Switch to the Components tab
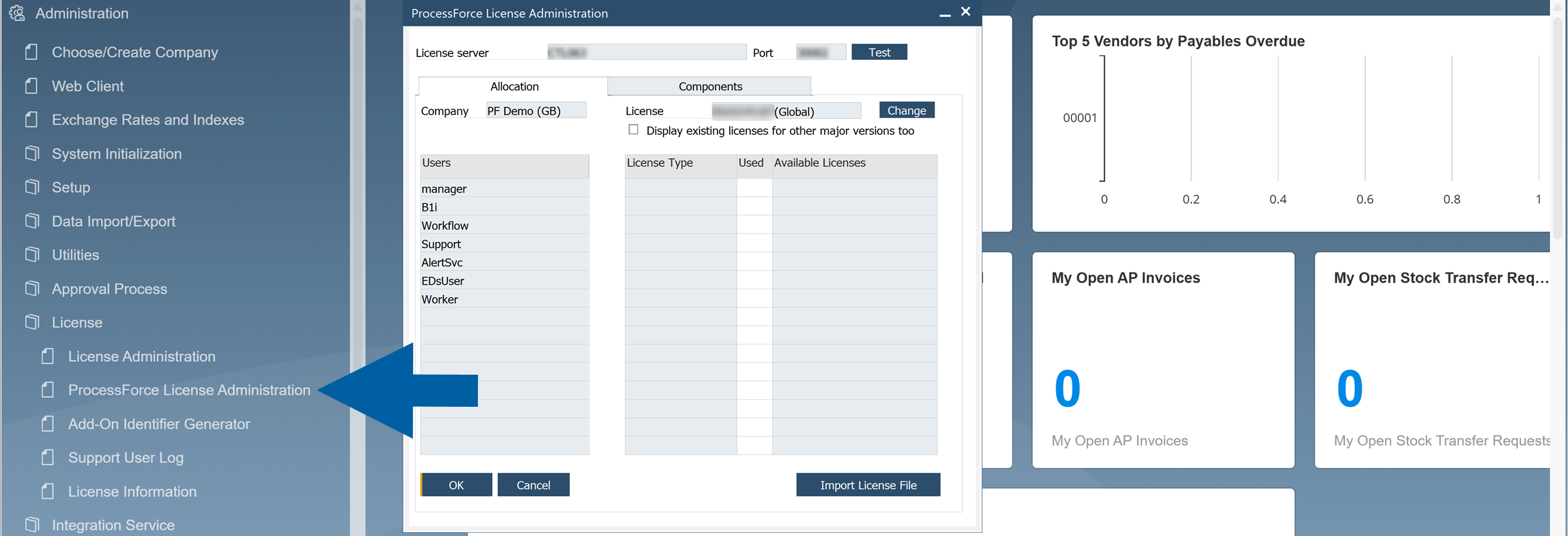The height and width of the screenshot is (536, 1568). pos(710,86)
